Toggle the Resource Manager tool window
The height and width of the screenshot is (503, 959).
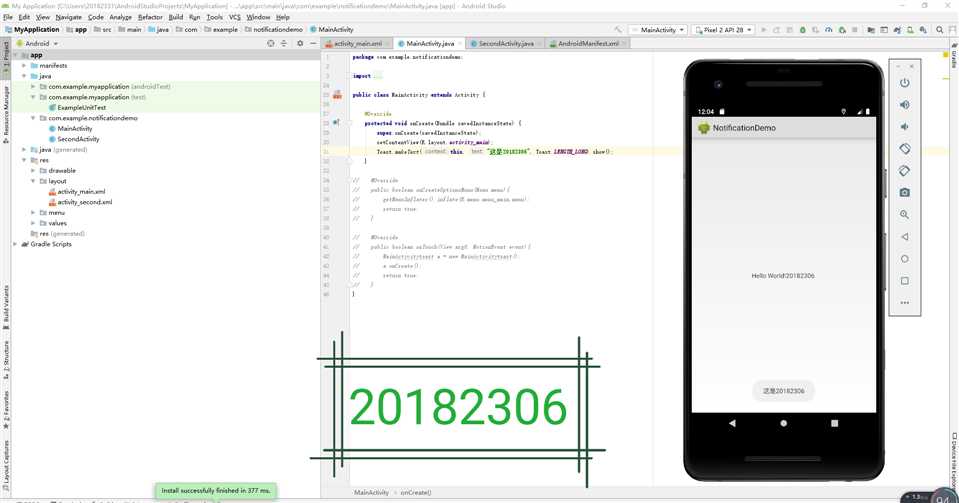pyautogui.click(x=6, y=114)
